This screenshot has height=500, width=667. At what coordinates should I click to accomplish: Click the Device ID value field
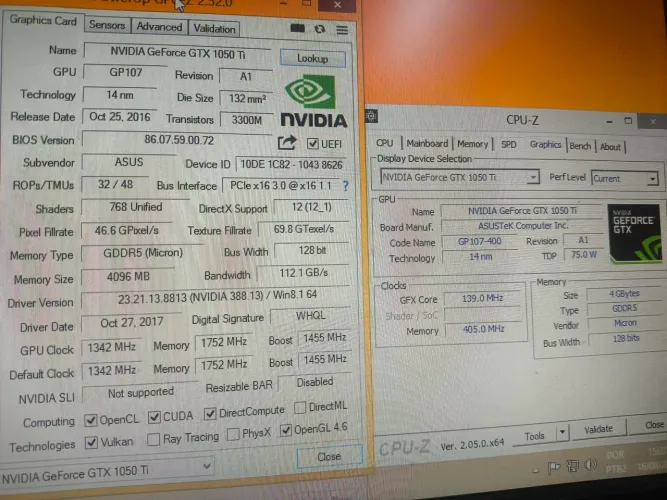pyautogui.click(x=291, y=164)
